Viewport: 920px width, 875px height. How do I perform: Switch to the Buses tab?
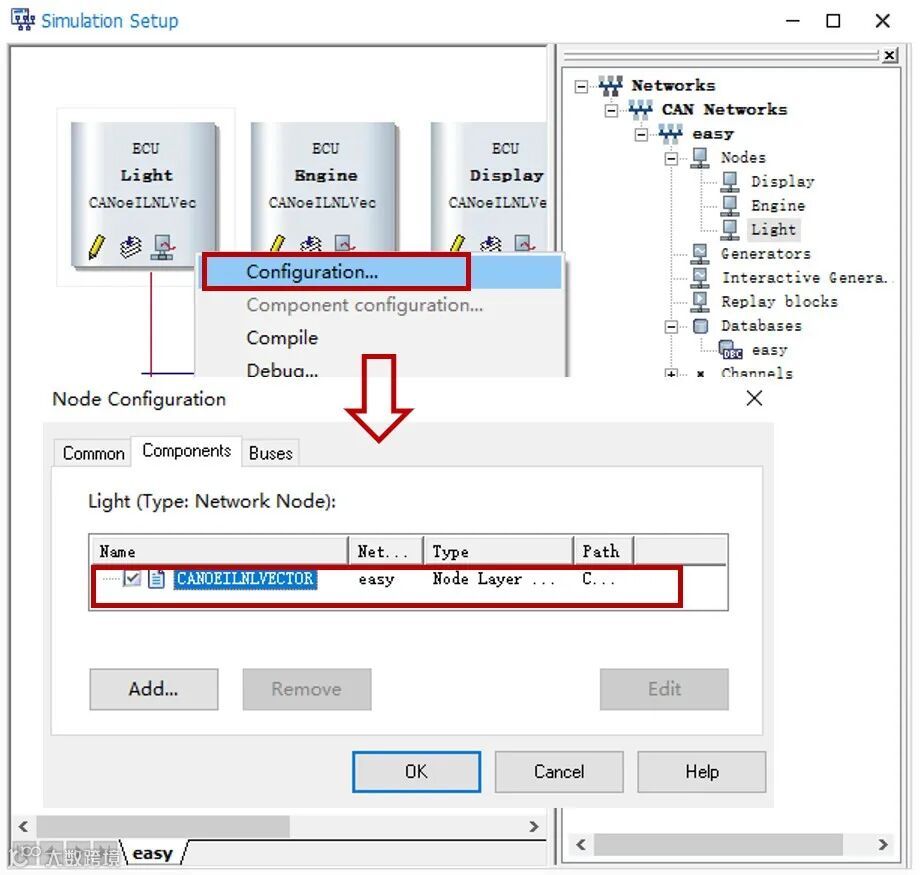coord(270,454)
